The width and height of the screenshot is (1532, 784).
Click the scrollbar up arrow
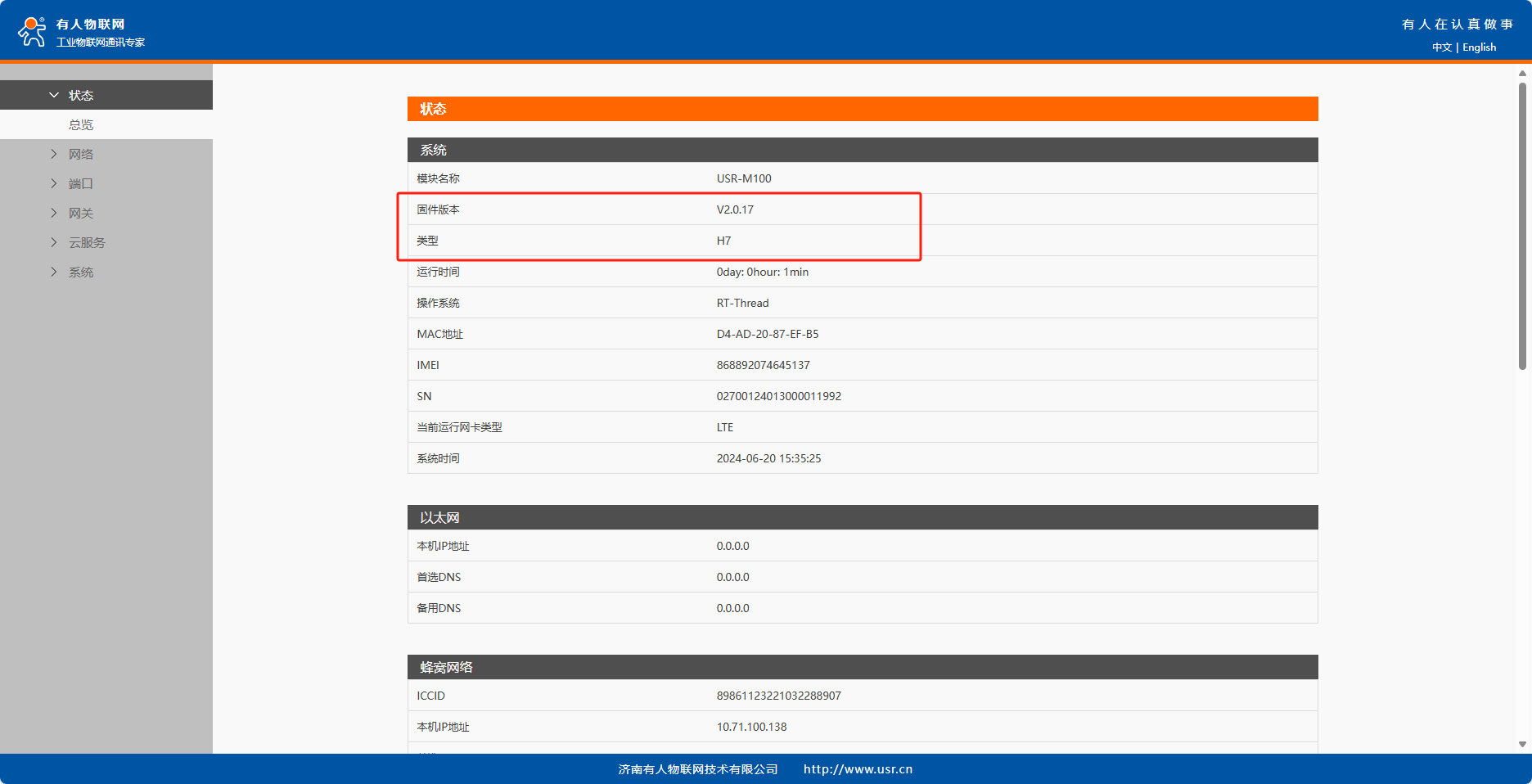point(1522,74)
